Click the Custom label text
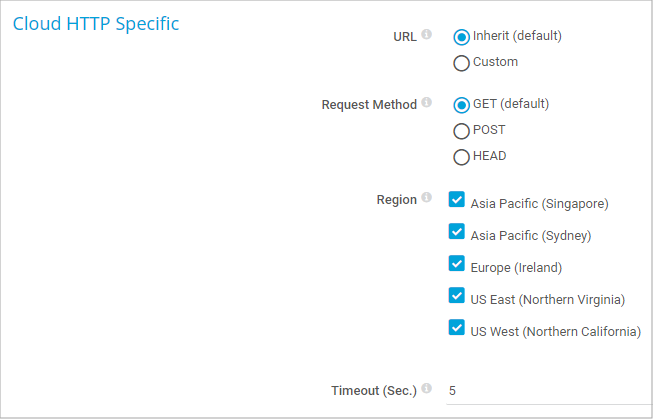653x419 pixels. (x=495, y=62)
